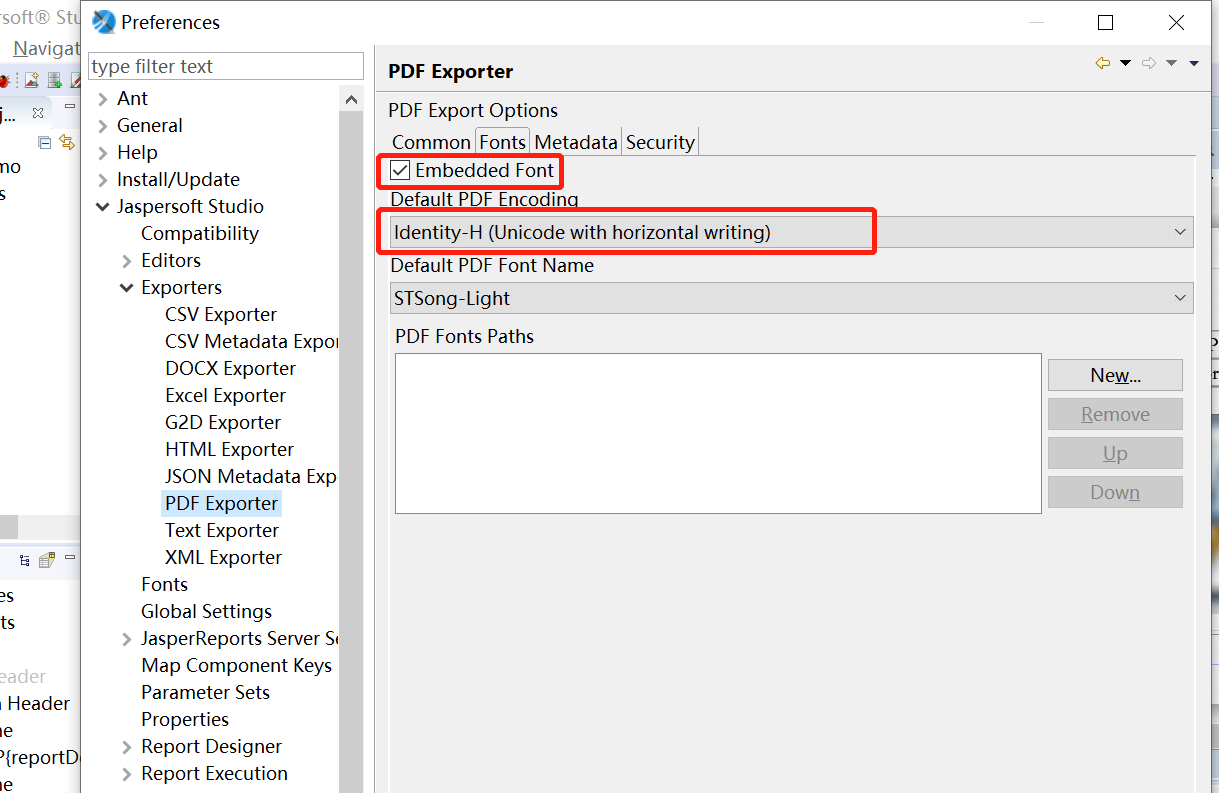This screenshot has width=1219, height=793.
Task: Click the New... button for PDF font paths
Action: point(1115,375)
